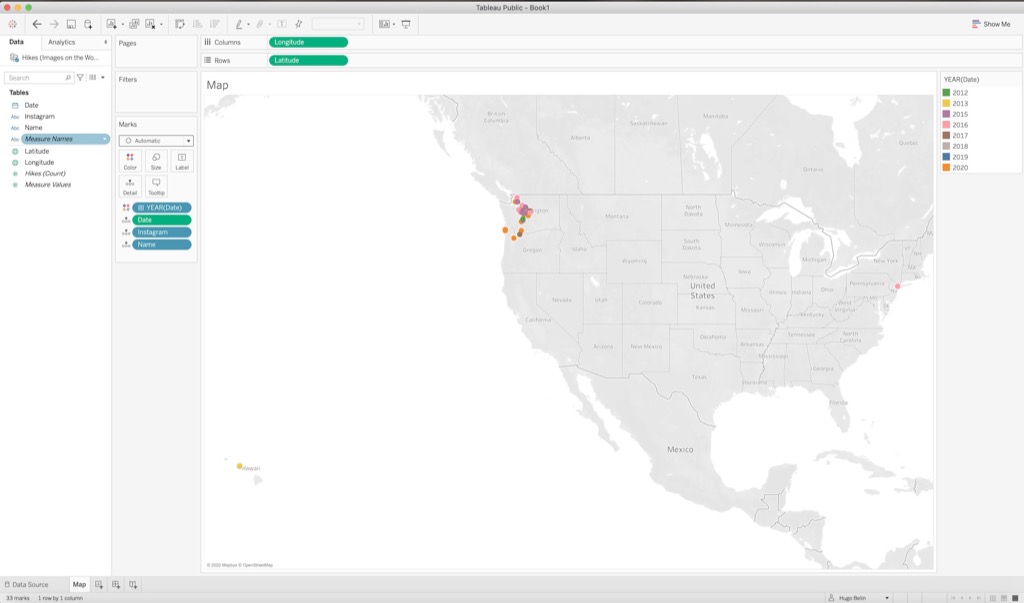Open the mark type dropdown showing Automatic

pyautogui.click(x=156, y=140)
